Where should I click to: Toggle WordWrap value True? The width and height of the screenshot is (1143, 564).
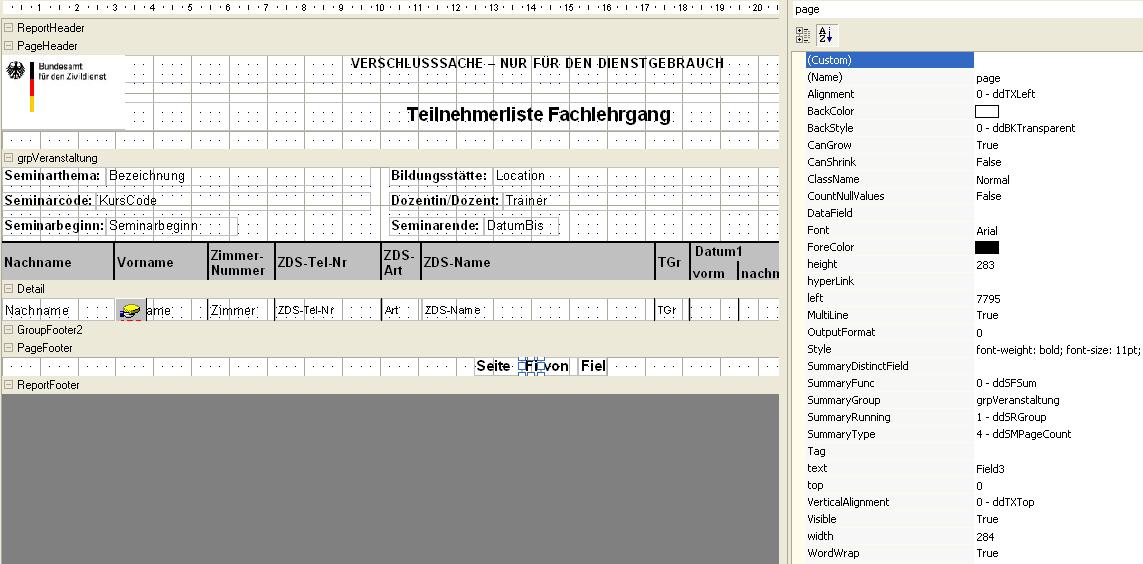coord(987,553)
